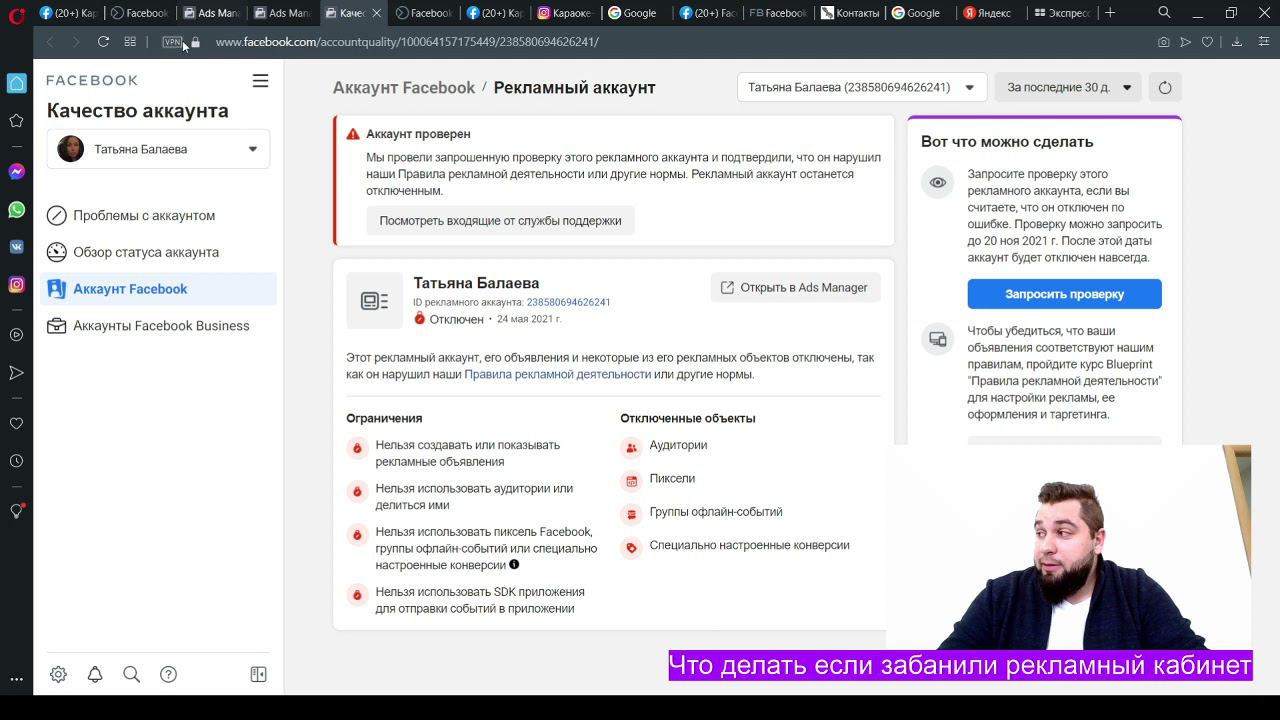Click Специально настроенные конверсии list entry

pos(749,545)
